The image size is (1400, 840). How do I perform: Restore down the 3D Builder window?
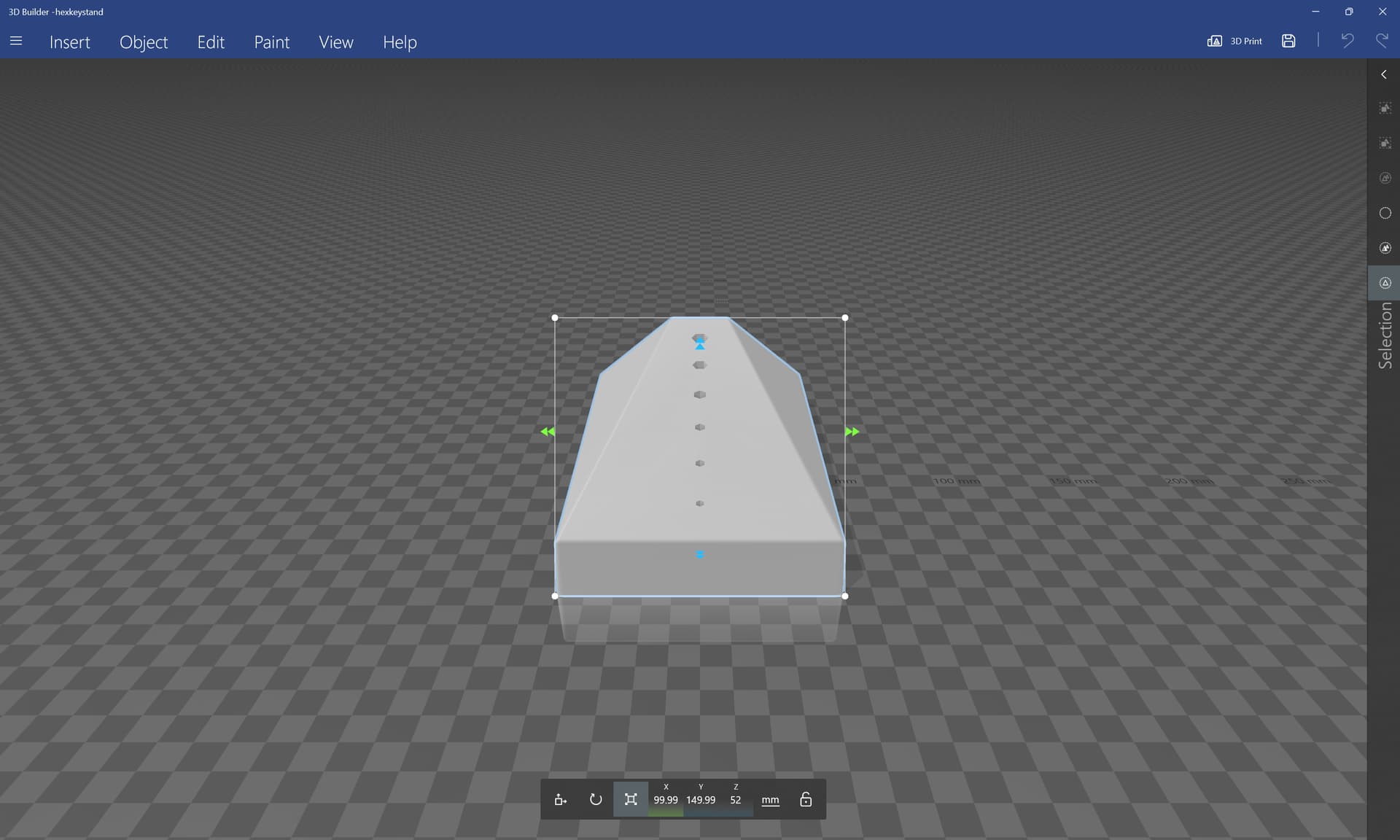1349,12
